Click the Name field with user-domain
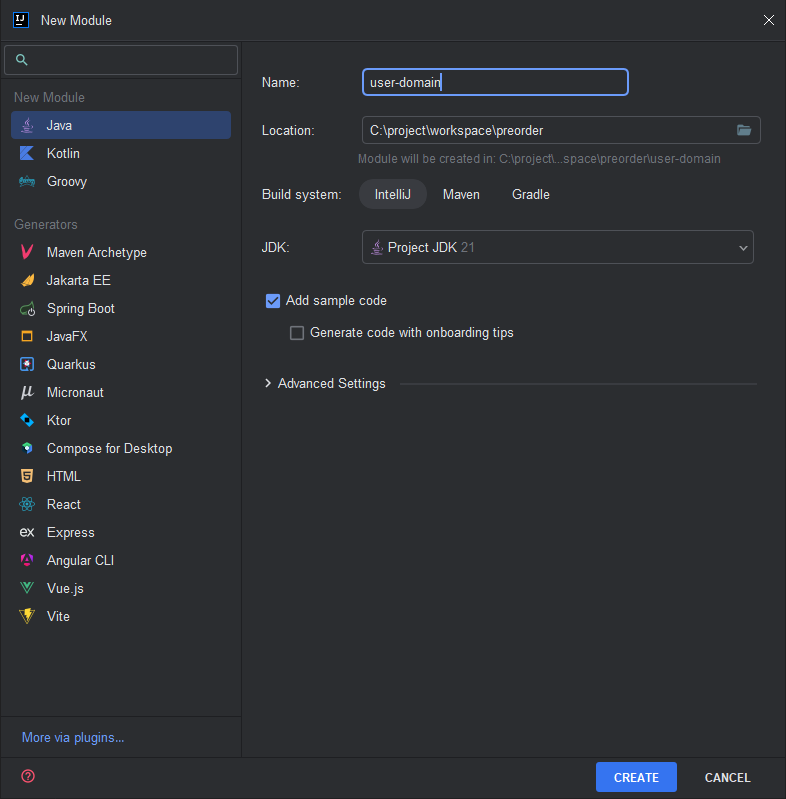Image resolution: width=786 pixels, height=799 pixels. pos(495,82)
